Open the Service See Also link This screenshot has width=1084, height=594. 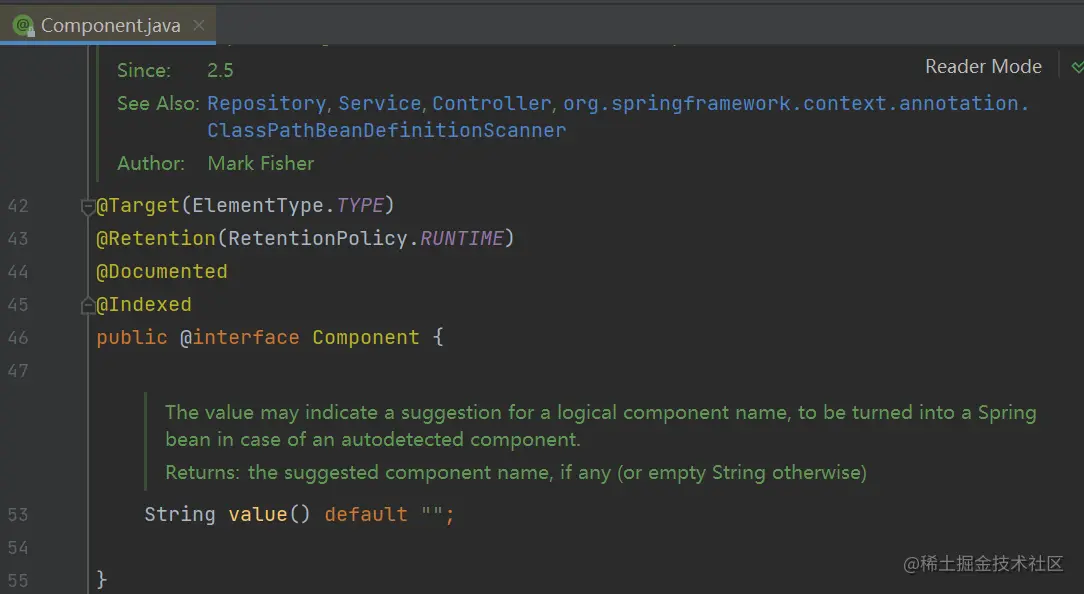(379, 103)
